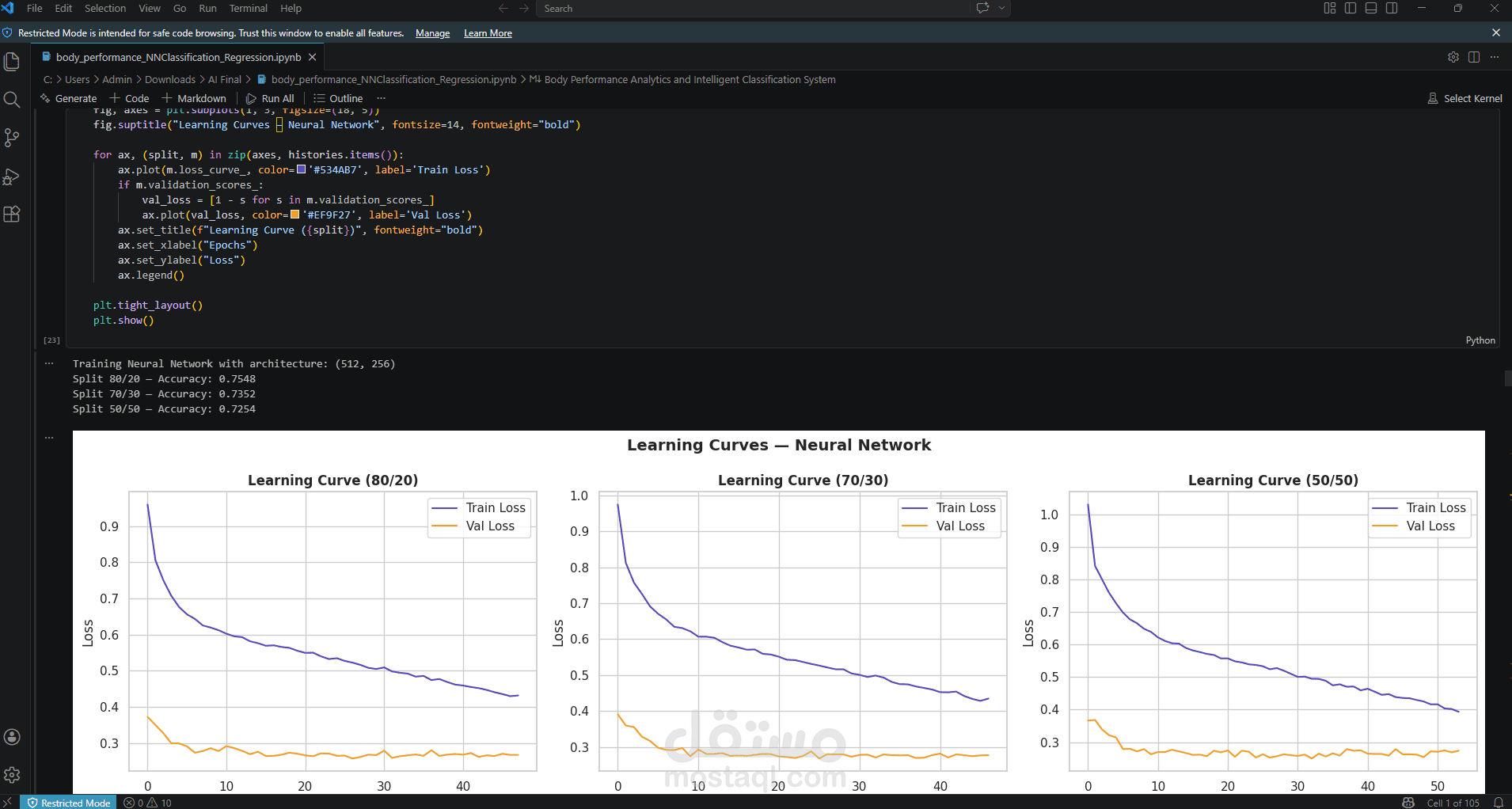
Task: Toggle the bottom panel
Action: coord(1371,9)
